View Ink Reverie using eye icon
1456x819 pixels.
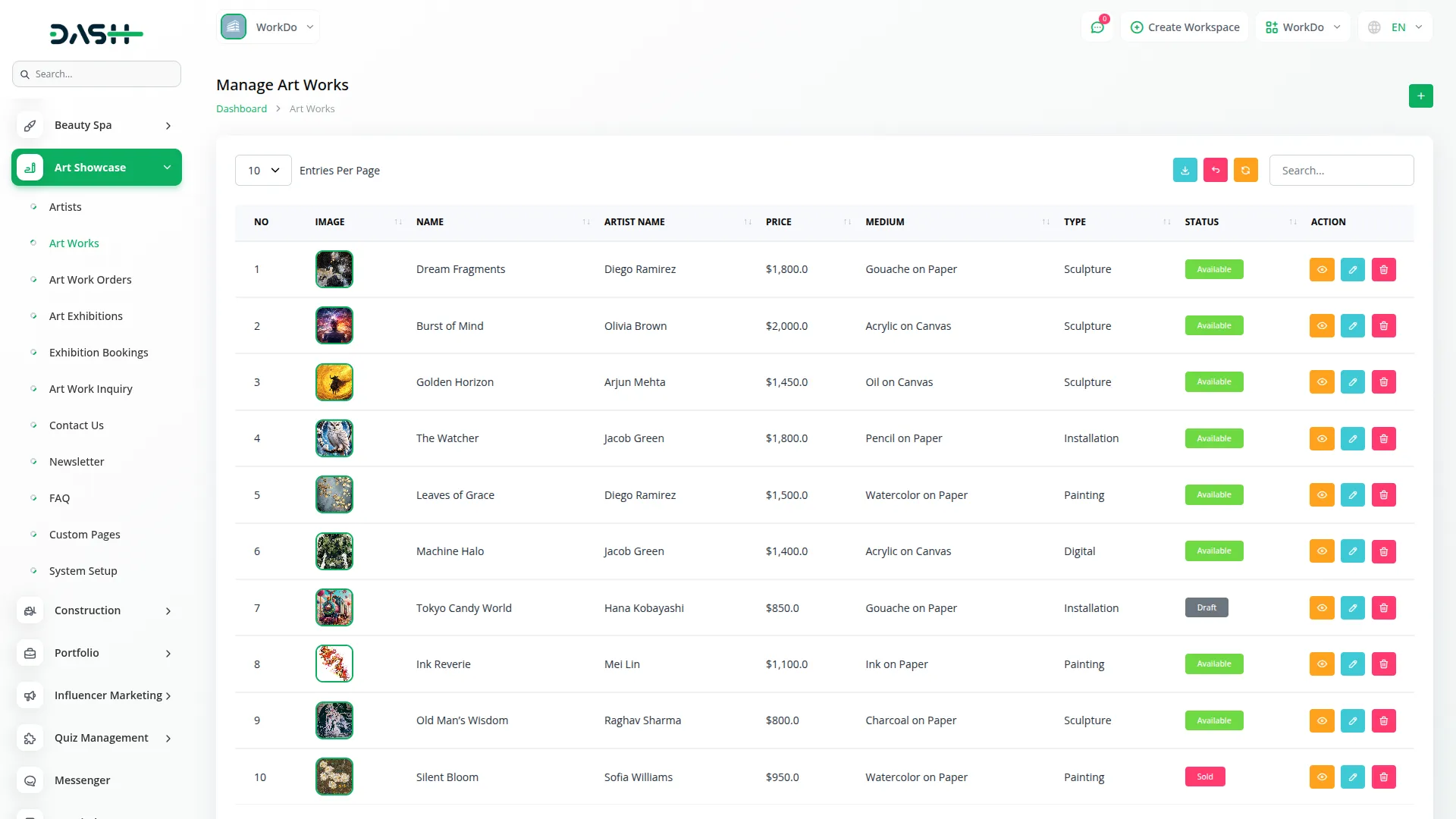[x=1321, y=664]
